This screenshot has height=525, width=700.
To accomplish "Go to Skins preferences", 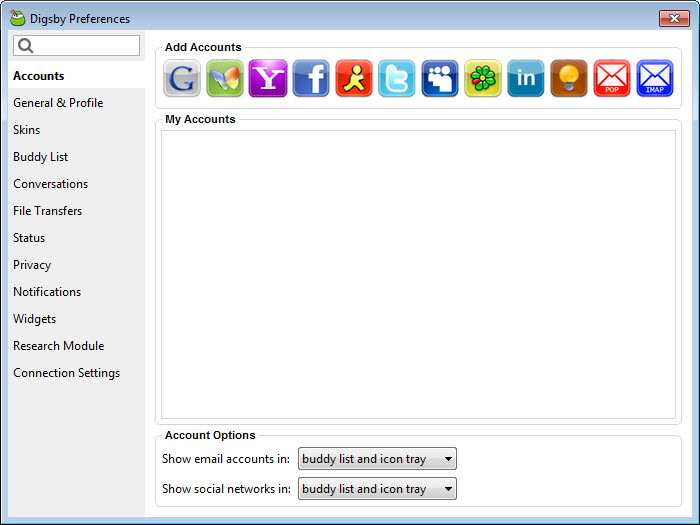I will pos(76,130).
